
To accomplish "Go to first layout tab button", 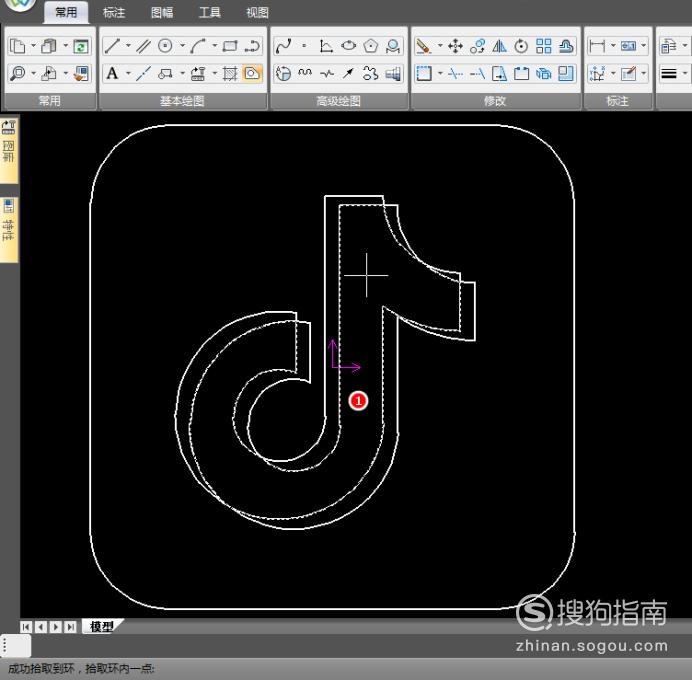I will coord(26,627).
